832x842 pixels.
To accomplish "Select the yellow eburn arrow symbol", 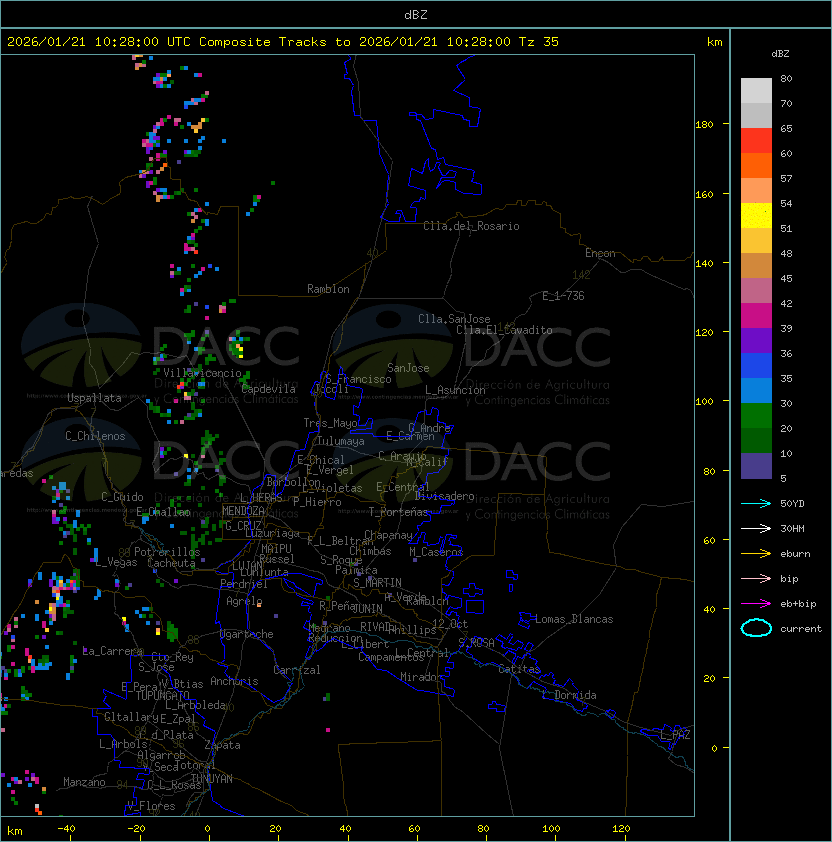I will [756, 553].
